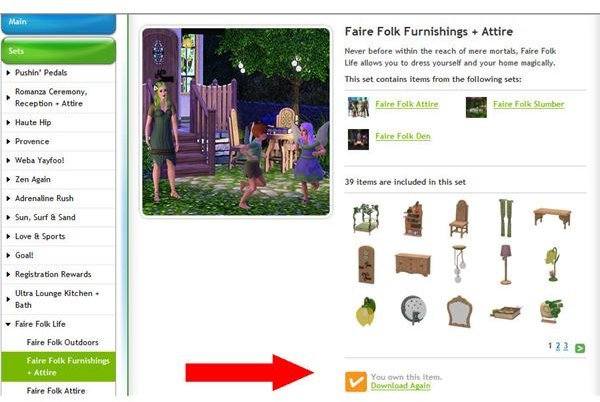Collapse the Faire Folk Life category
The width and height of the screenshot is (600, 402).
point(8,324)
